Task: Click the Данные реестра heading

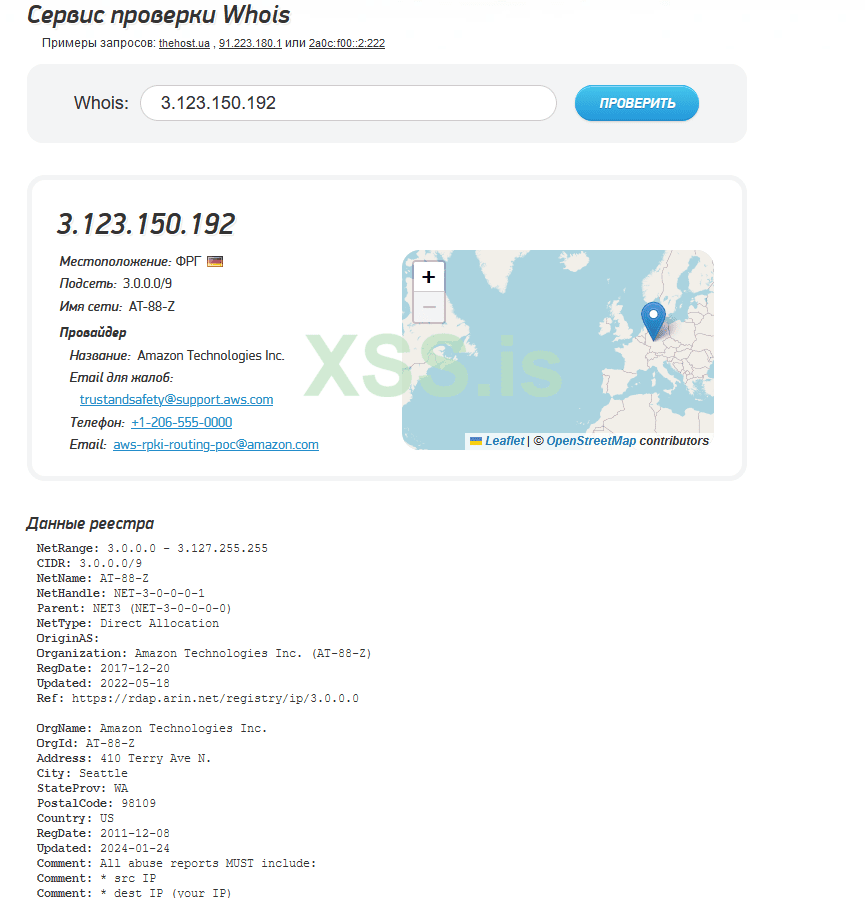Action: tap(90, 523)
